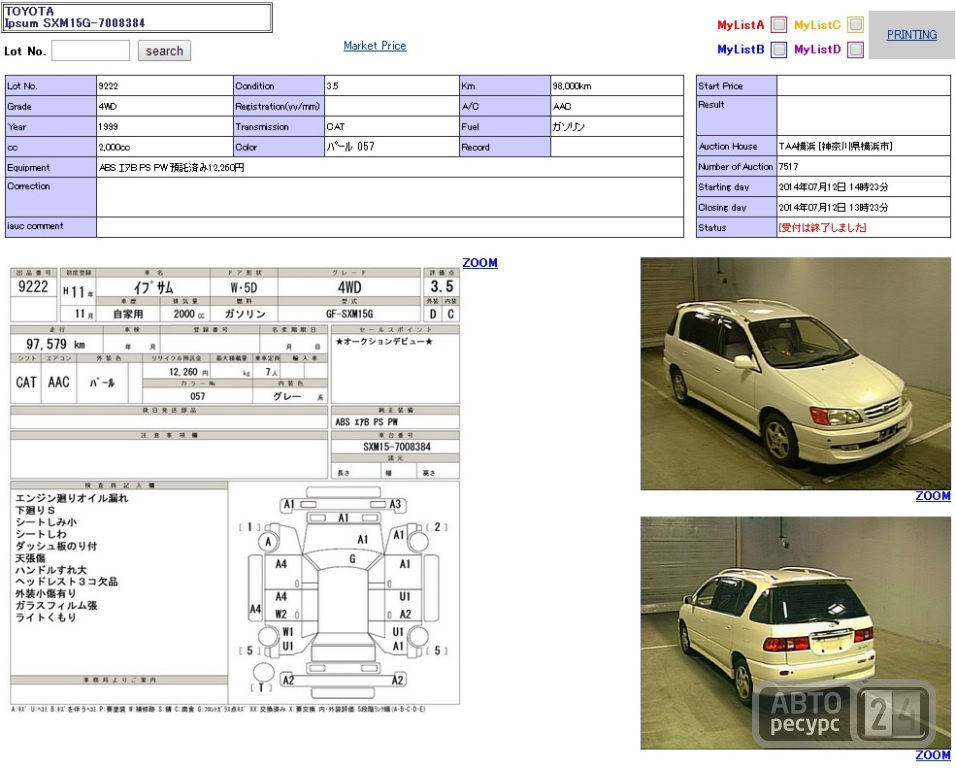
Task: Click the MyListD label
Action: click(817, 49)
